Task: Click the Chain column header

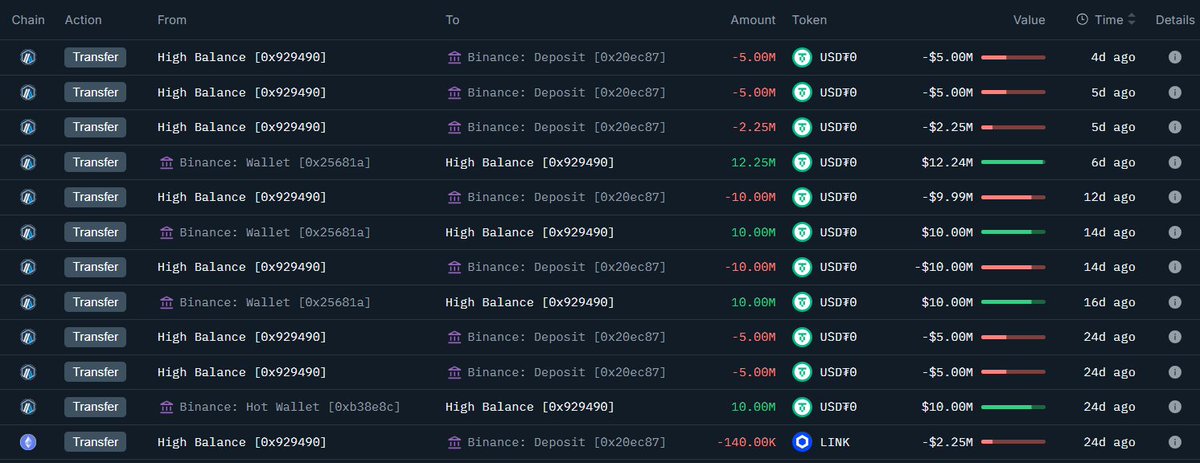Action: [x=29, y=20]
